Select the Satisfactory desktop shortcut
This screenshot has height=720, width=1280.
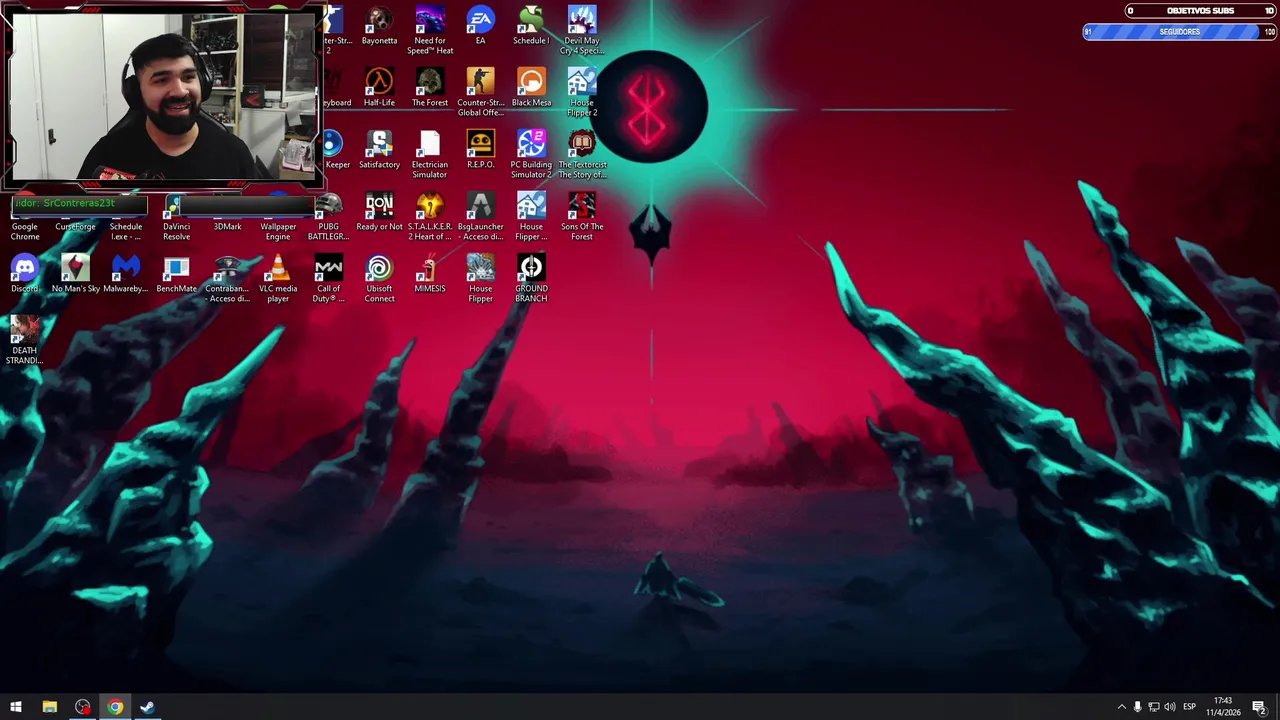click(379, 150)
